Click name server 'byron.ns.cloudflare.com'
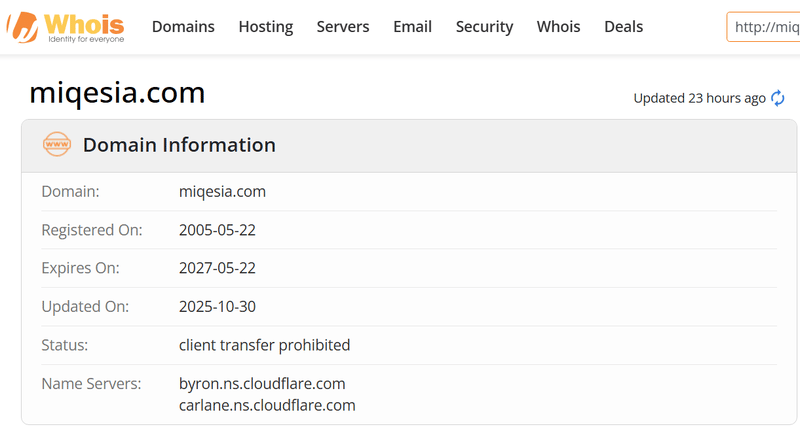 pyautogui.click(x=262, y=384)
